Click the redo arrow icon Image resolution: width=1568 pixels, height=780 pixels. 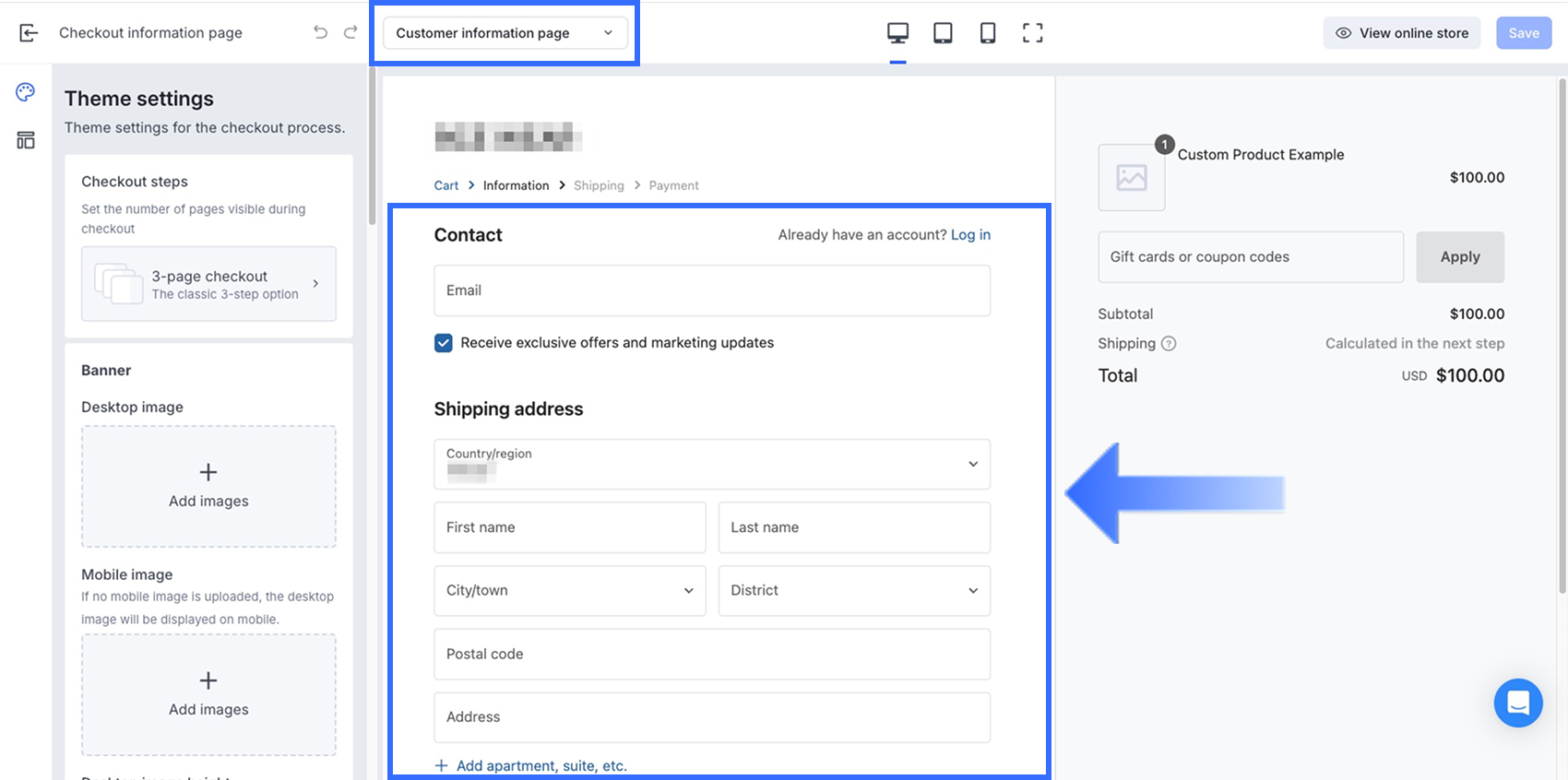[350, 33]
